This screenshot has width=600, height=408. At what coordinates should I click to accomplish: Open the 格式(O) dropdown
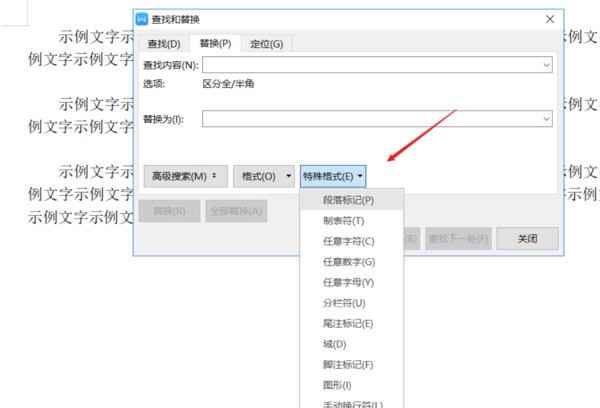[264, 176]
